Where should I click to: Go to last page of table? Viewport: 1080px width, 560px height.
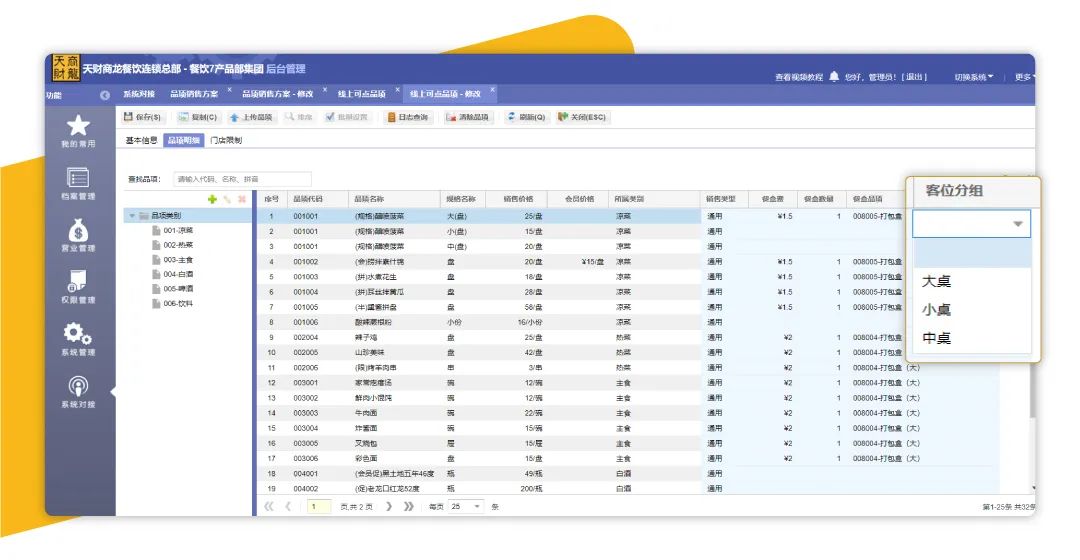(408, 506)
